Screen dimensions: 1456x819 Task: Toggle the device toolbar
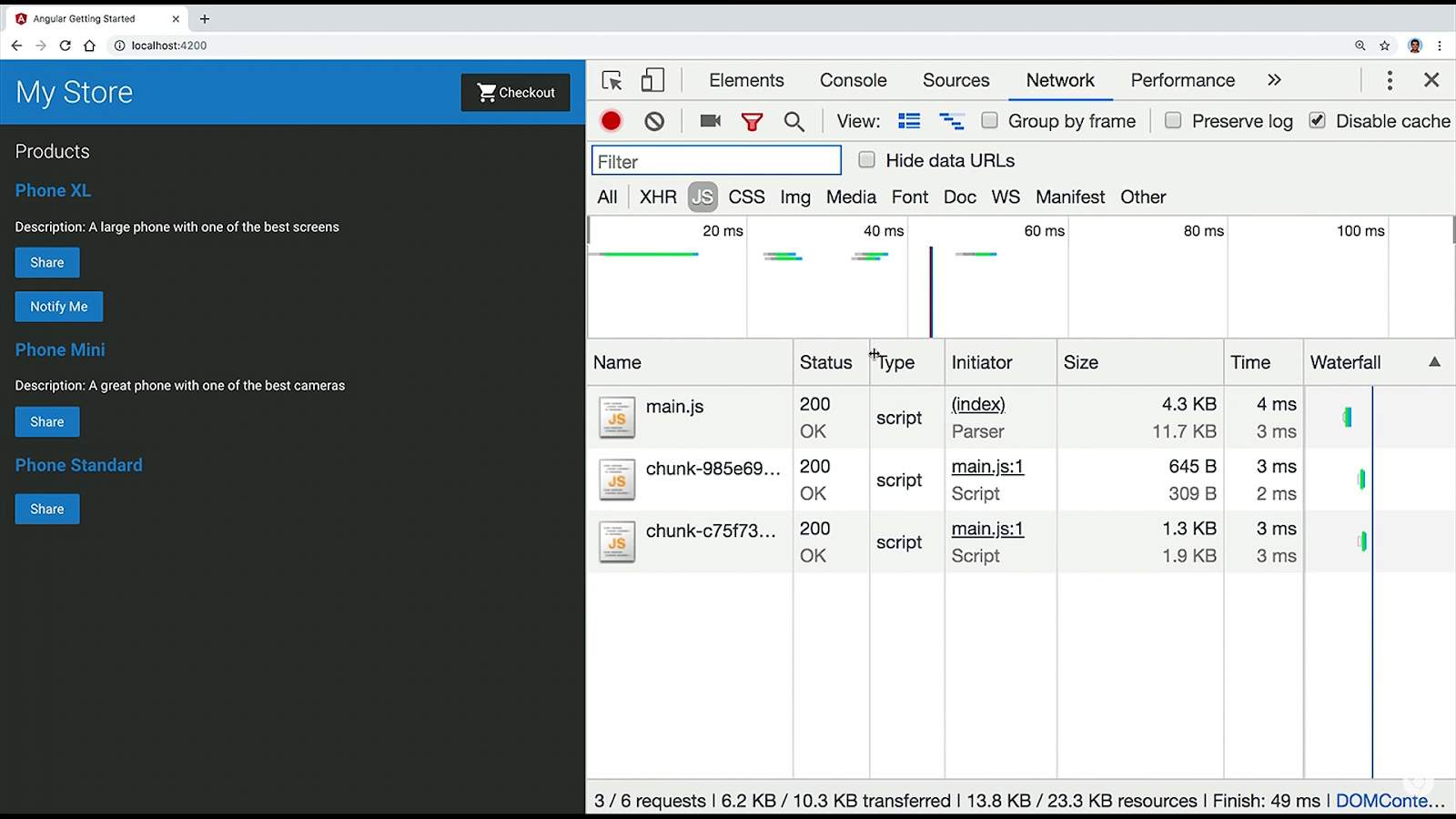click(652, 80)
